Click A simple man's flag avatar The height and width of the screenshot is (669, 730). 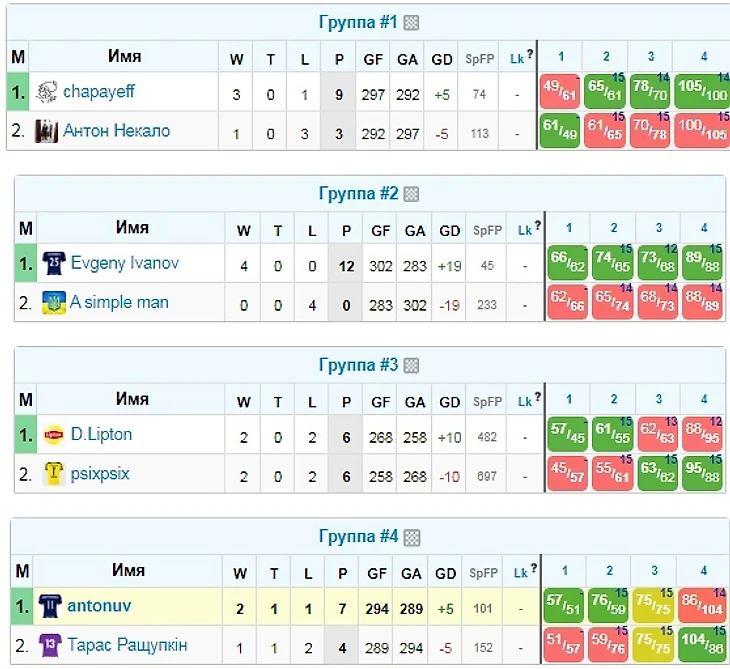(54, 303)
